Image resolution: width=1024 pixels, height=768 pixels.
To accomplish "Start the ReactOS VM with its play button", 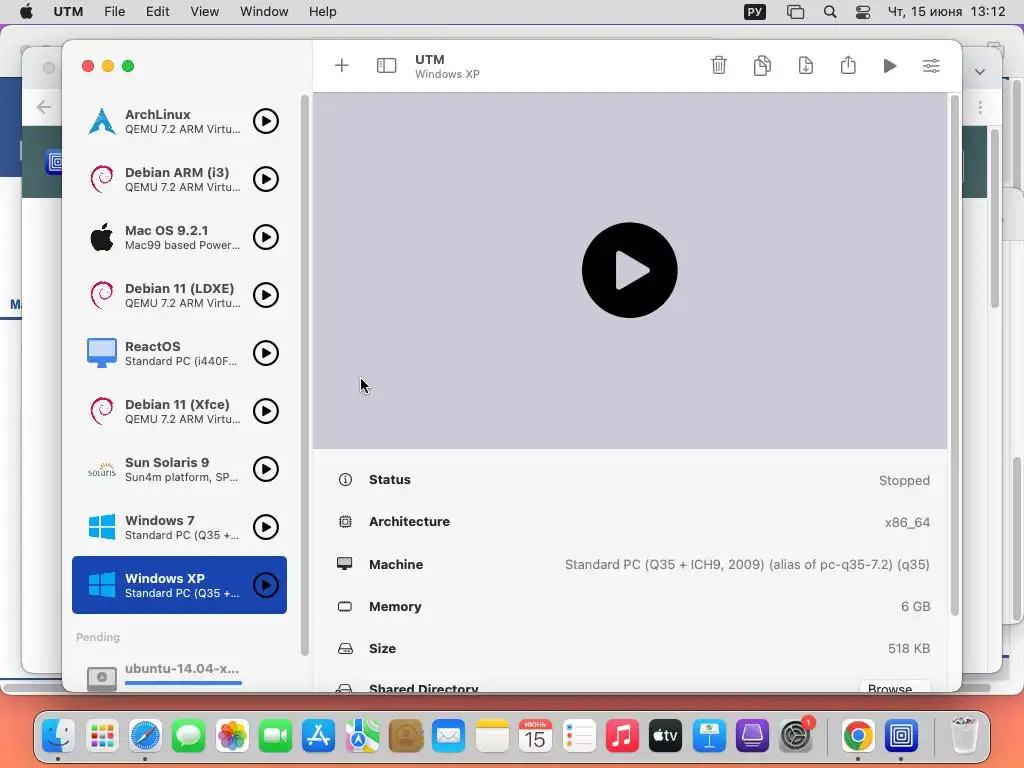I will coord(266,353).
